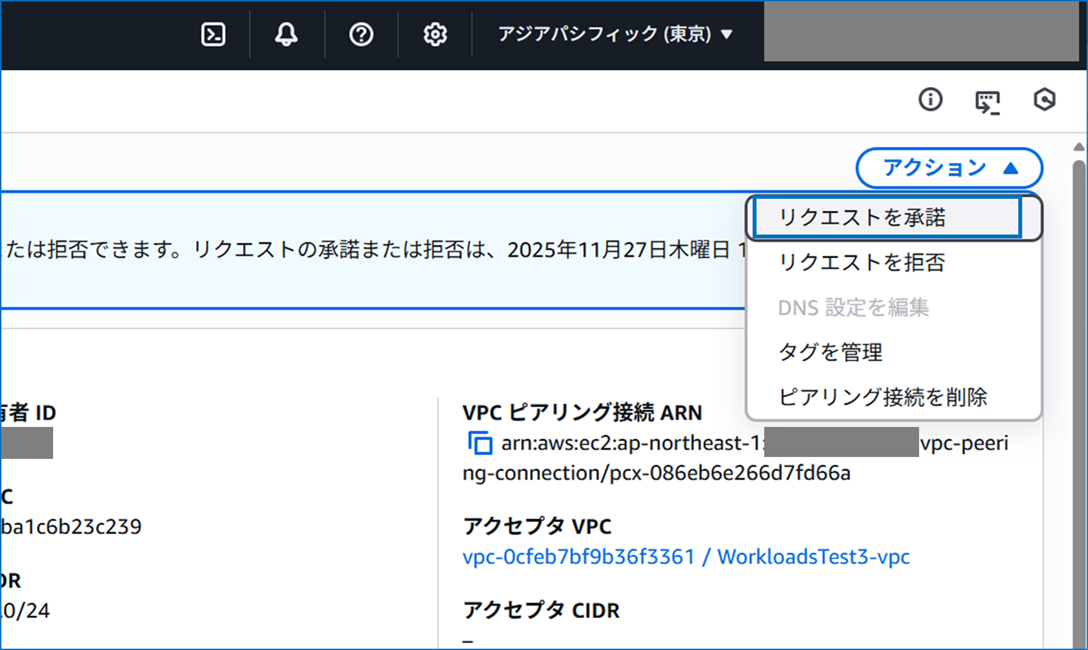Open the notifications bell icon

[x=287, y=33]
